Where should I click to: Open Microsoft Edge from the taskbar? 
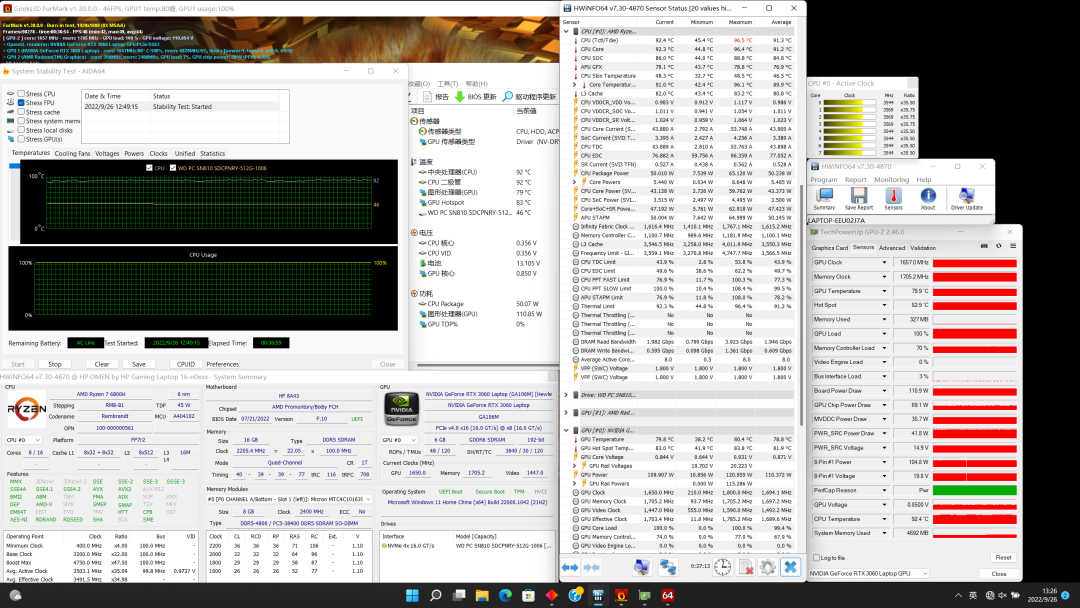point(505,596)
